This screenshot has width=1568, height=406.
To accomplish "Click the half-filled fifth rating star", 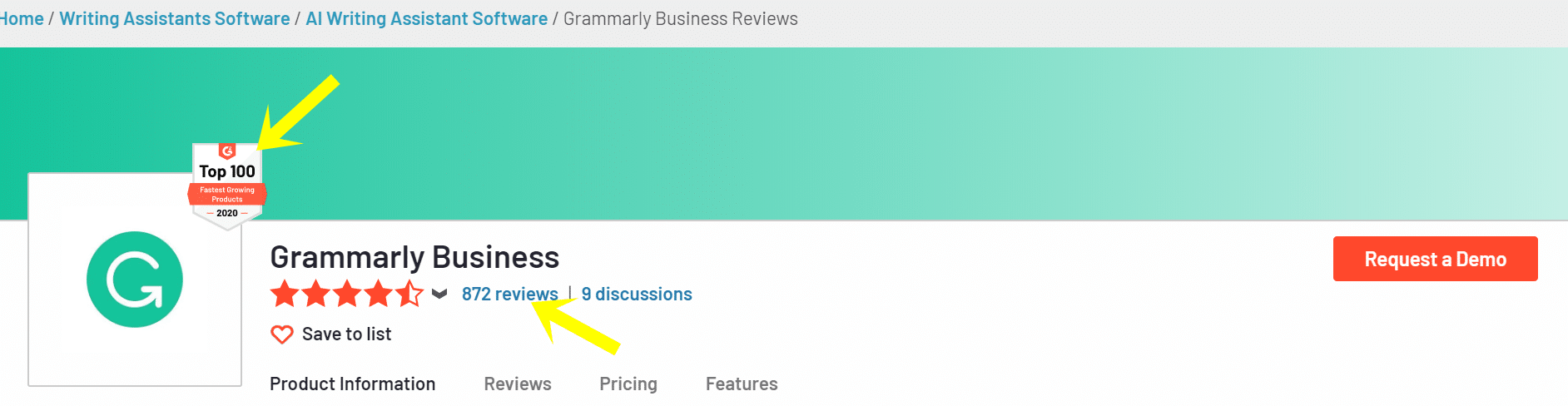I will point(409,294).
